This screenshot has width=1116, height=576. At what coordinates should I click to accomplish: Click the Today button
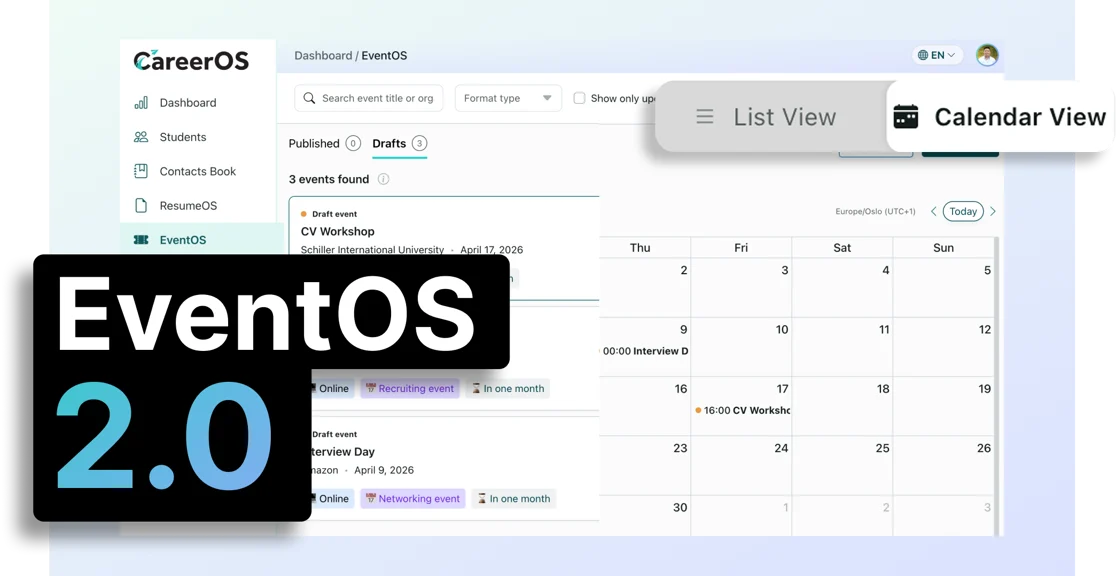click(963, 211)
